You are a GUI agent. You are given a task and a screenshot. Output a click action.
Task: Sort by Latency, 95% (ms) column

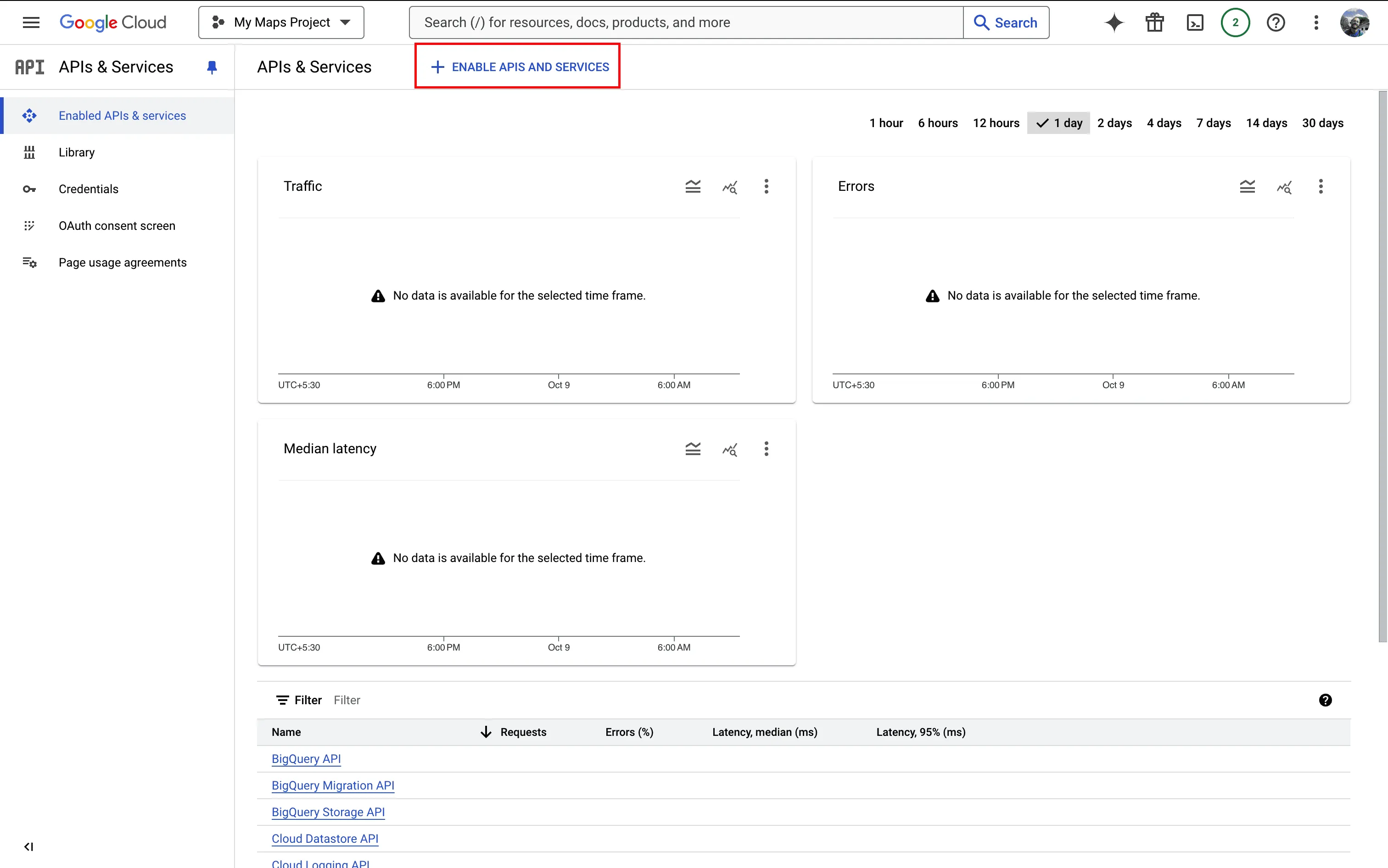point(921,732)
